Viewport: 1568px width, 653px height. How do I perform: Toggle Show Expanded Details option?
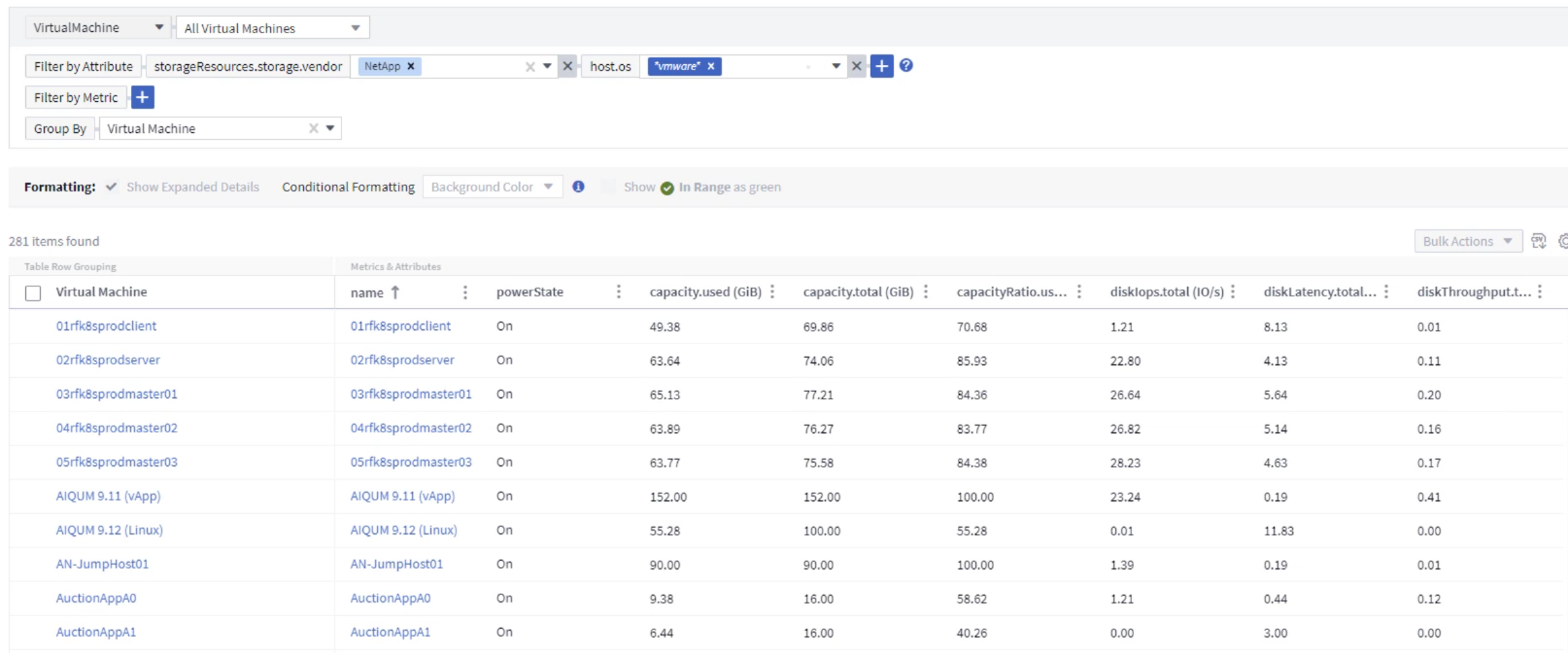(x=112, y=187)
